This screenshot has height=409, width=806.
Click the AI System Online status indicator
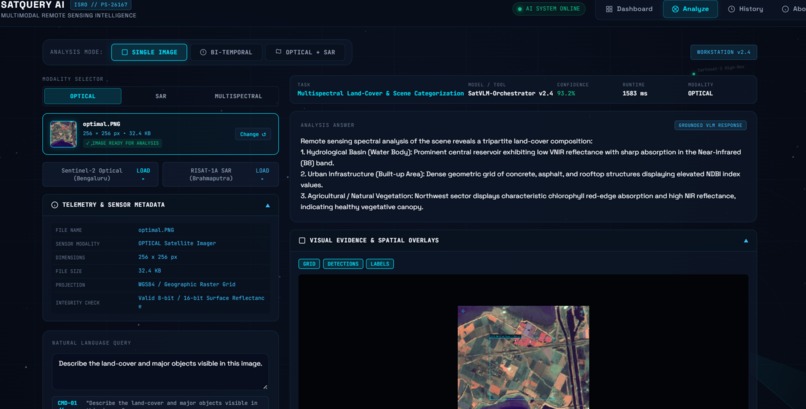point(548,9)
